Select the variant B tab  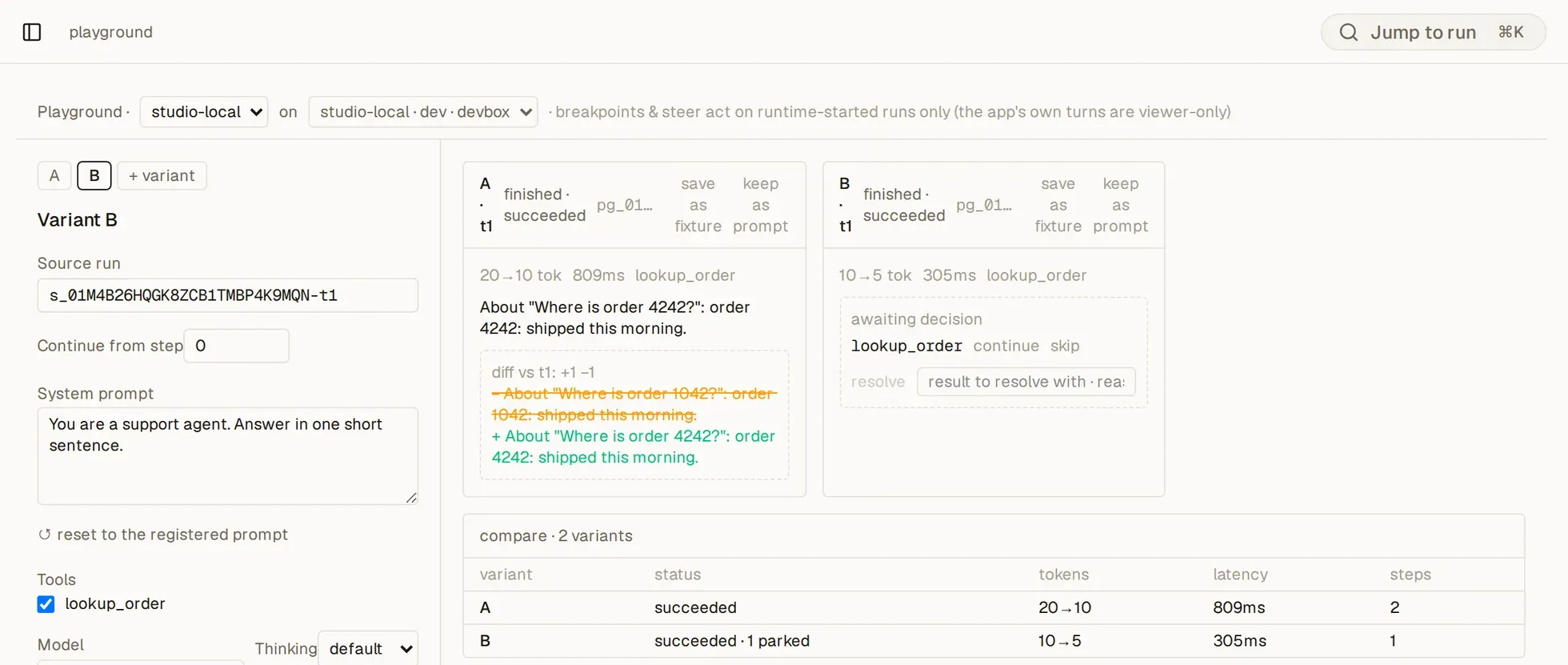tap(94, 176)
